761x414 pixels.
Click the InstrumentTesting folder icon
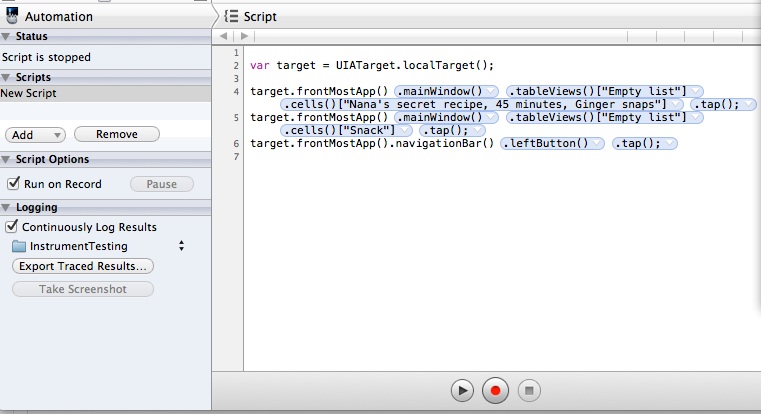pos(18,246)
